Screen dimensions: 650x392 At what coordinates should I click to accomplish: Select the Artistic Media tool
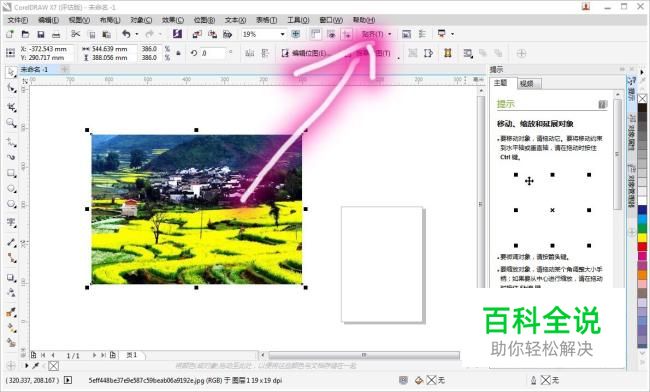11,157
